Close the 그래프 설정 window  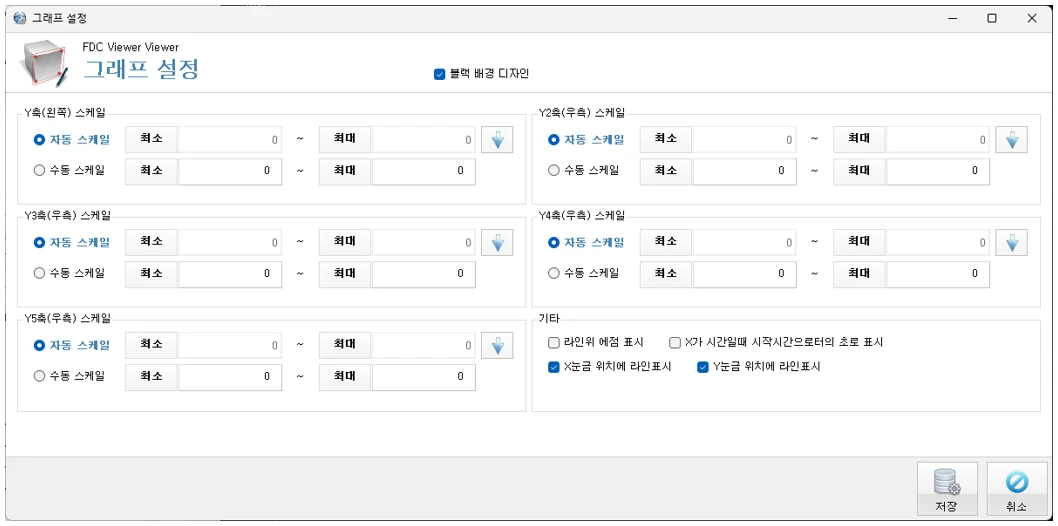[x=1032, y=18]
